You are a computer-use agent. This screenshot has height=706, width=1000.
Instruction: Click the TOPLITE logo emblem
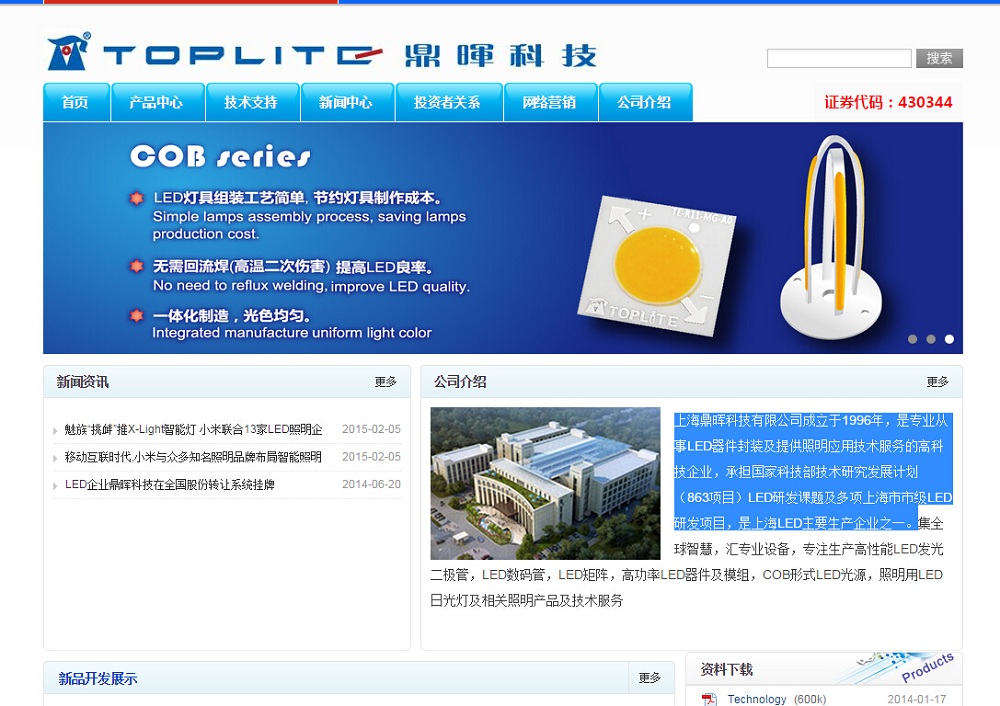69,51
